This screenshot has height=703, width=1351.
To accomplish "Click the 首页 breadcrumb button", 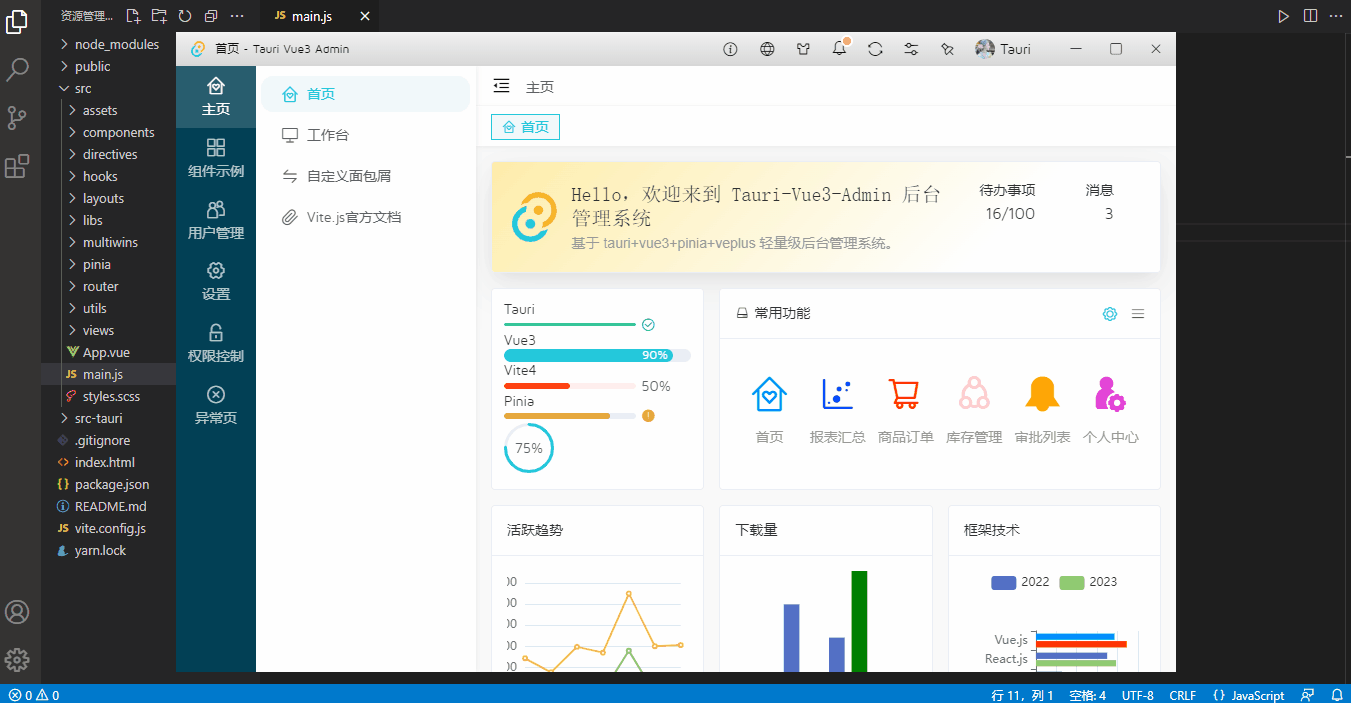I will (x=525, y=127).
